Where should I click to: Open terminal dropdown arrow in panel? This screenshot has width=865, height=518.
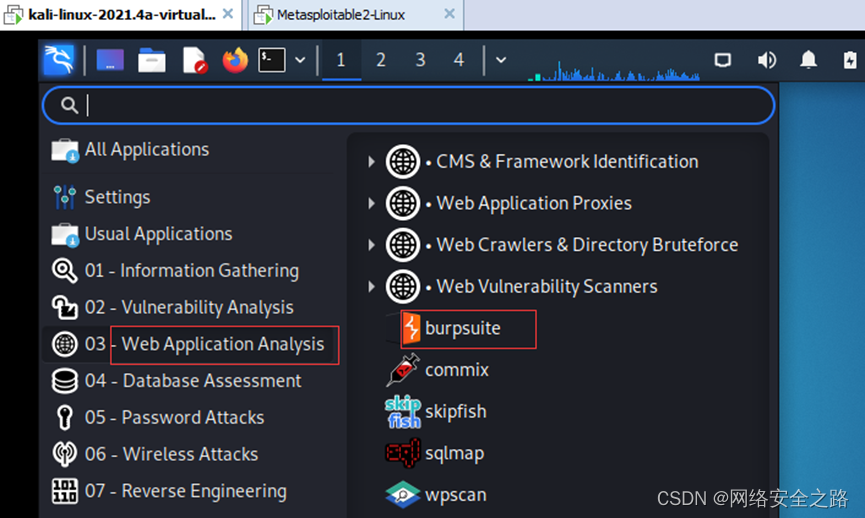pos(300,60)
